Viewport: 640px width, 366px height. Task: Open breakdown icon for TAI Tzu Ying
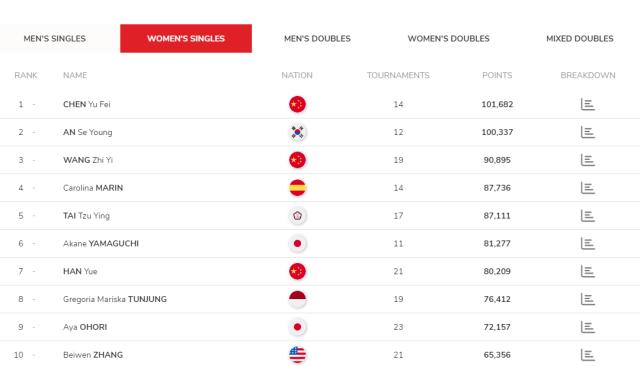coord(587,215)
